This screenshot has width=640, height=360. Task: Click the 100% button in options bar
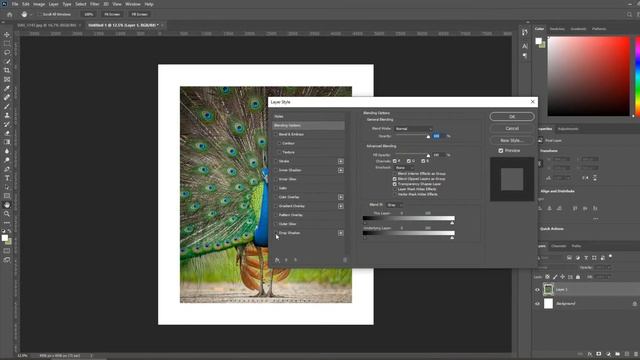[x=89, y=14]
